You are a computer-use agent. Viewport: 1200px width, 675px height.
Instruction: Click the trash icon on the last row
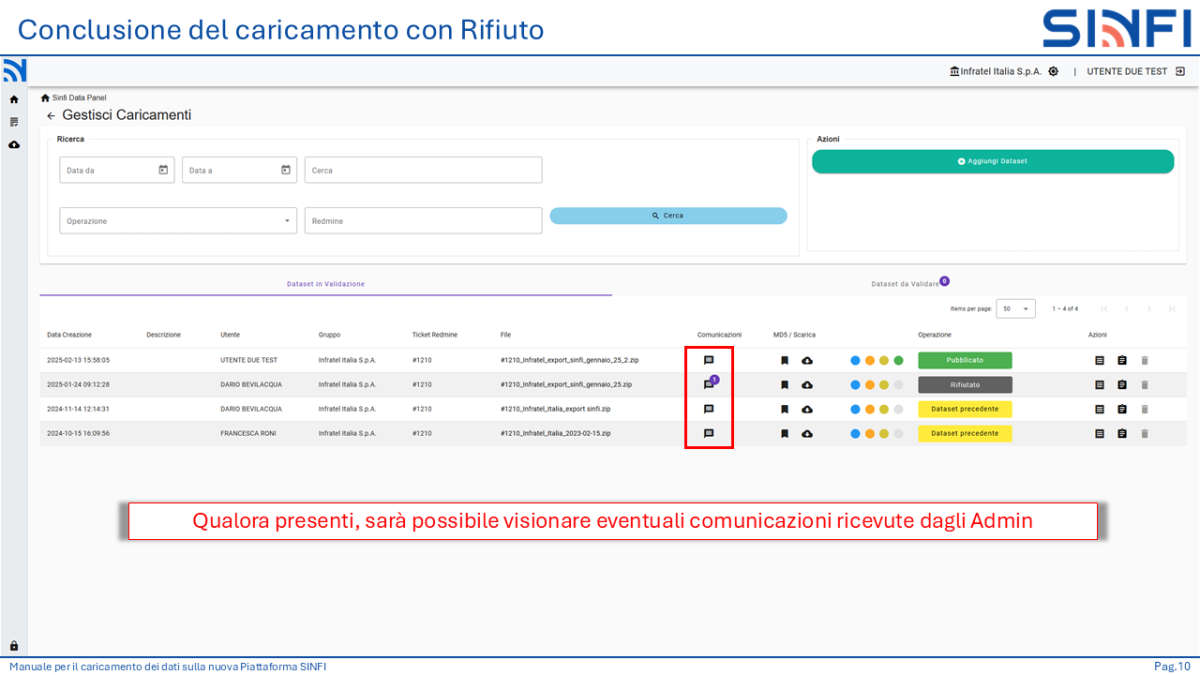click(1145, 432)
